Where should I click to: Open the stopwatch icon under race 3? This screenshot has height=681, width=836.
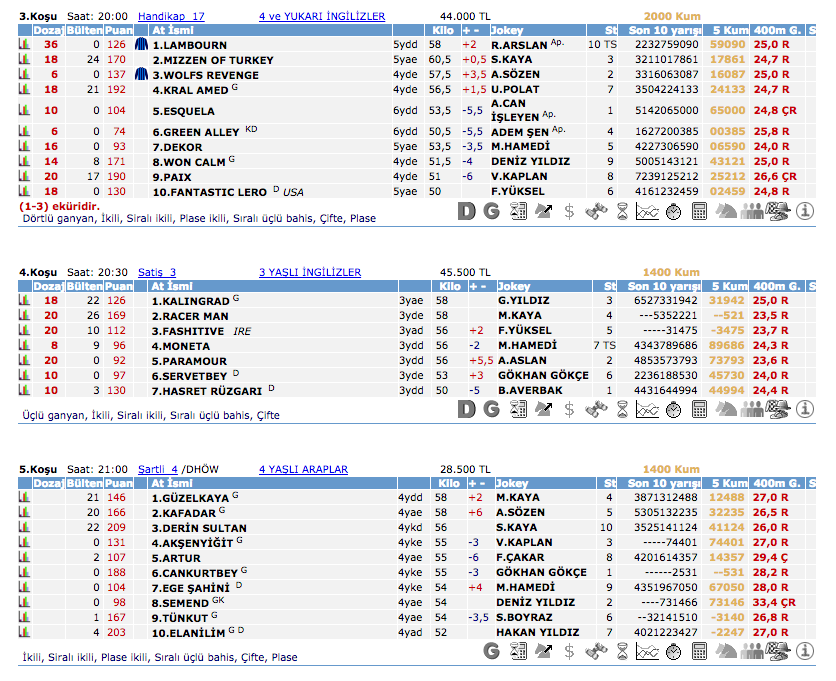coord(673,210)
